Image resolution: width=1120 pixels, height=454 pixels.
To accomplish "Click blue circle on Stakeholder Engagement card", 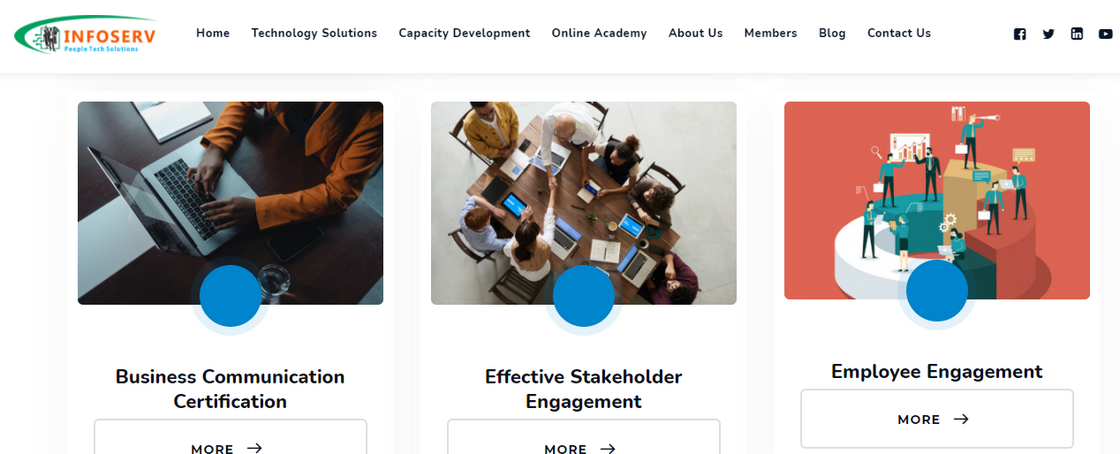I will click(583, 296).
